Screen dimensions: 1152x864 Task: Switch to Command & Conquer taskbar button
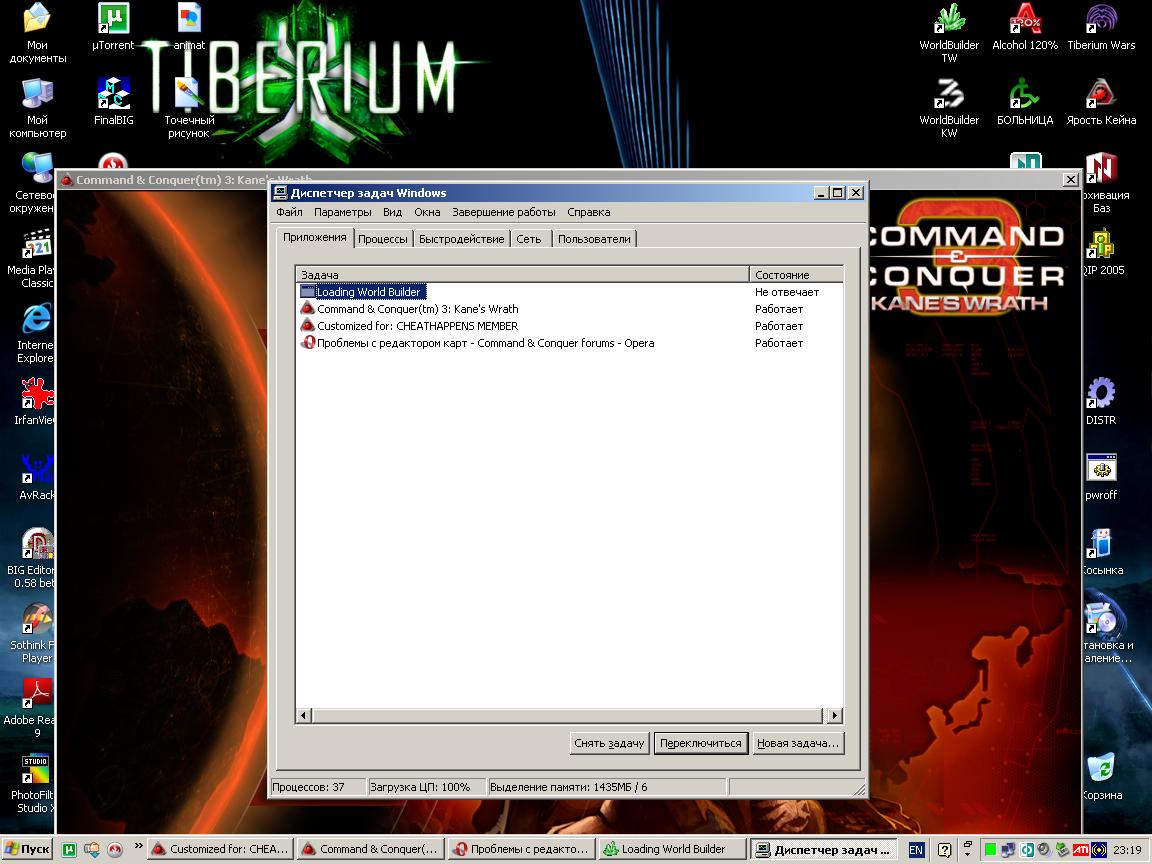(370, 849)
